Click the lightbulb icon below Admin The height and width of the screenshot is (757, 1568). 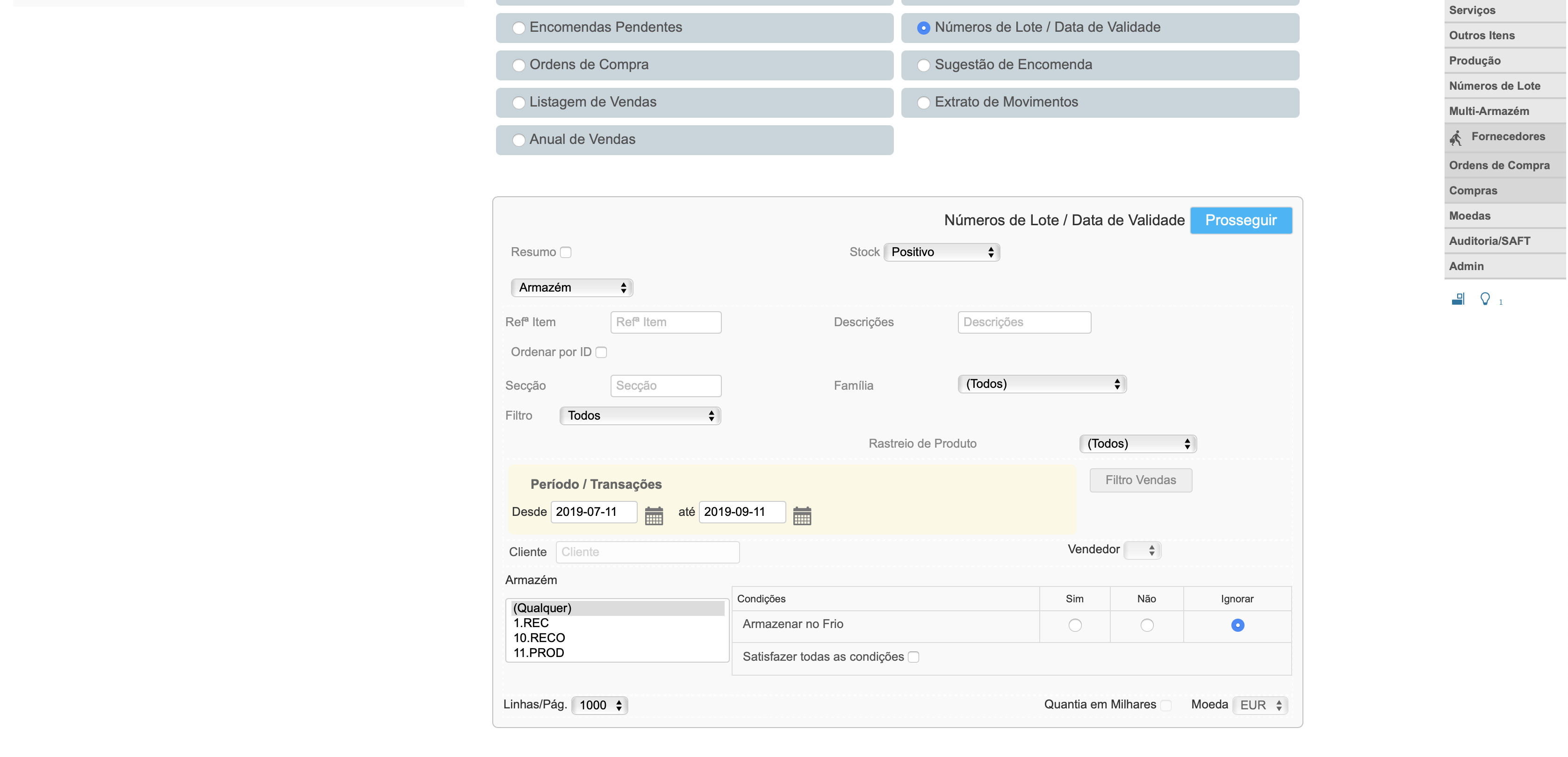(x=1485, y=299)
